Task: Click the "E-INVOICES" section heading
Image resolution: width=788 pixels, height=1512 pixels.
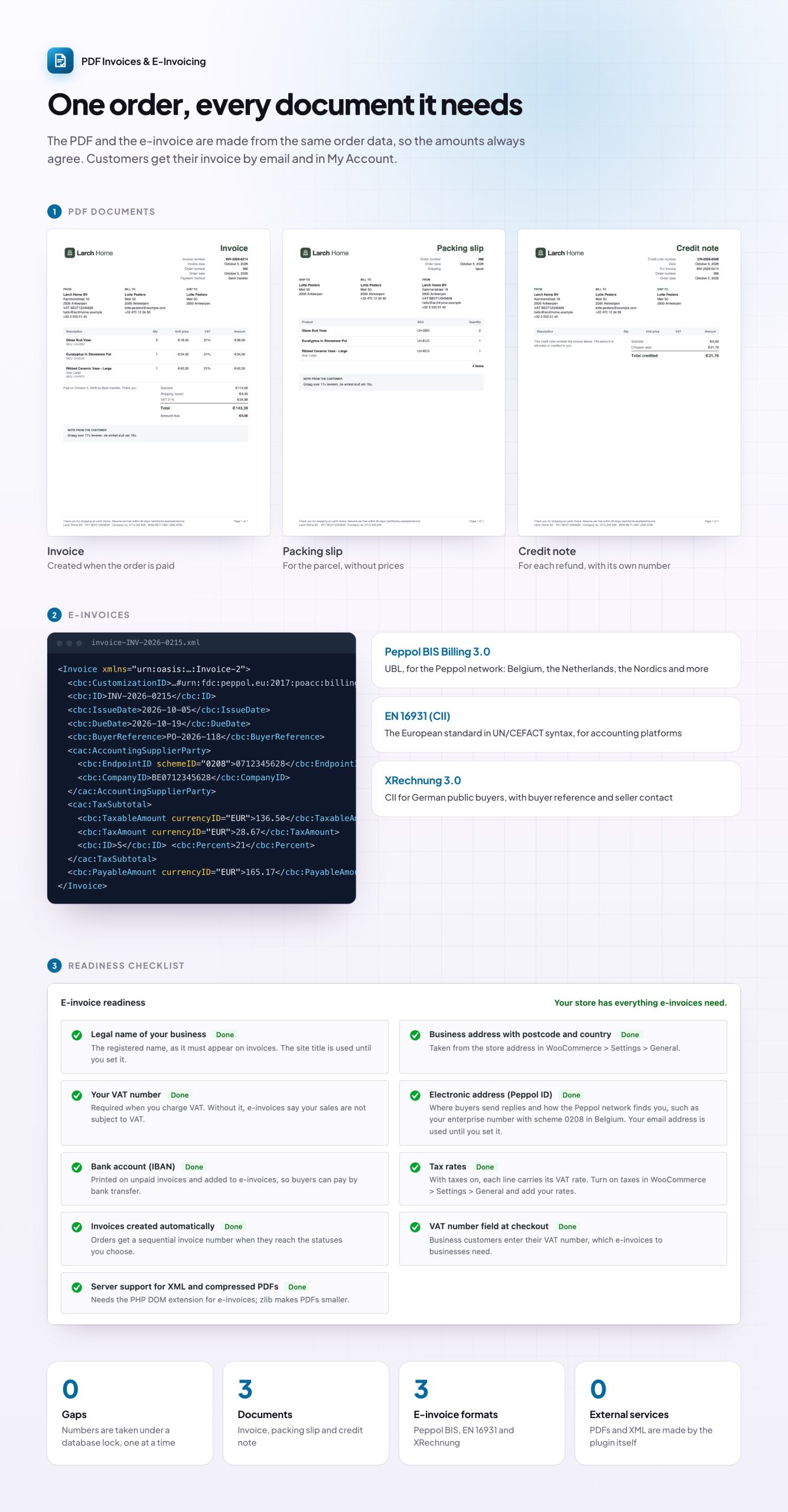Action: pos(99,615)
